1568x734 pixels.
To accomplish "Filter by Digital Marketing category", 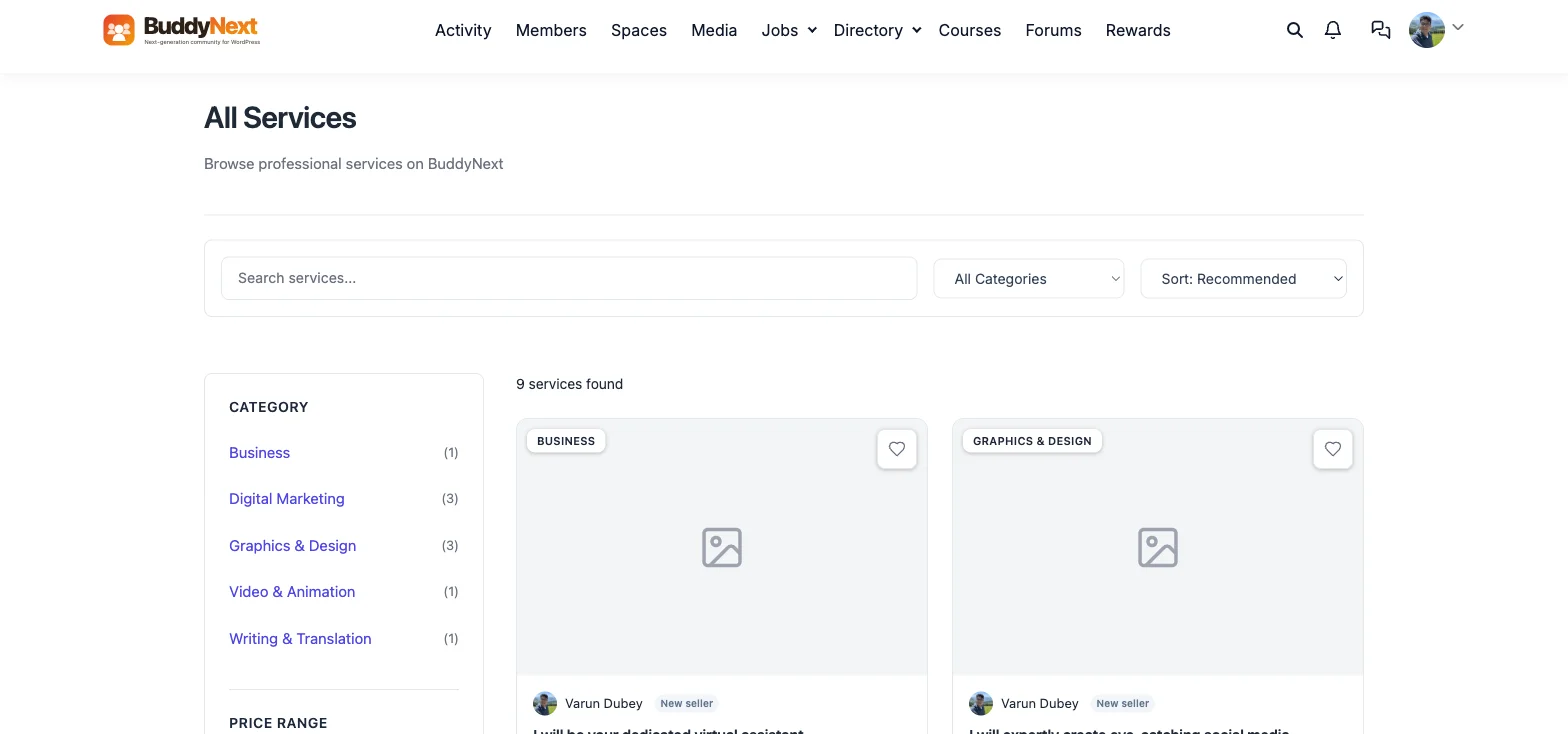I will [x=287, y=499].
